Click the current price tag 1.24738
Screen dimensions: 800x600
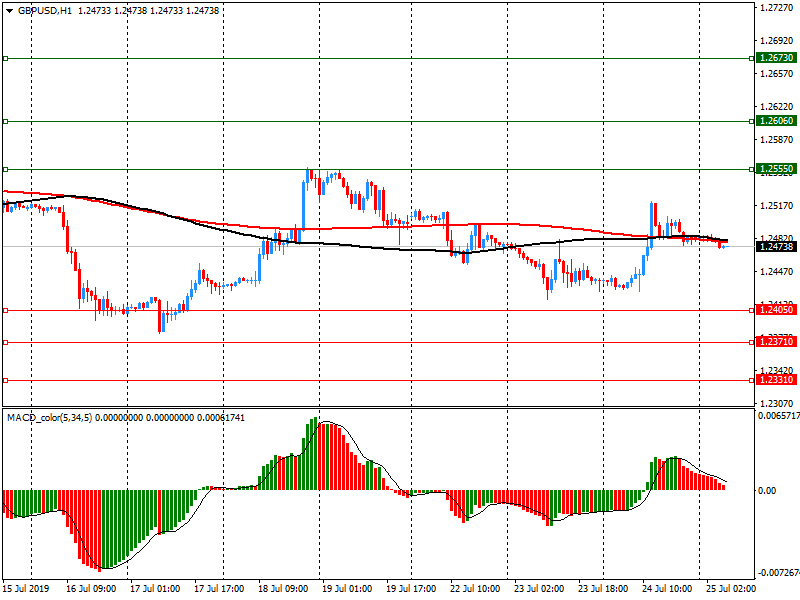776,247
